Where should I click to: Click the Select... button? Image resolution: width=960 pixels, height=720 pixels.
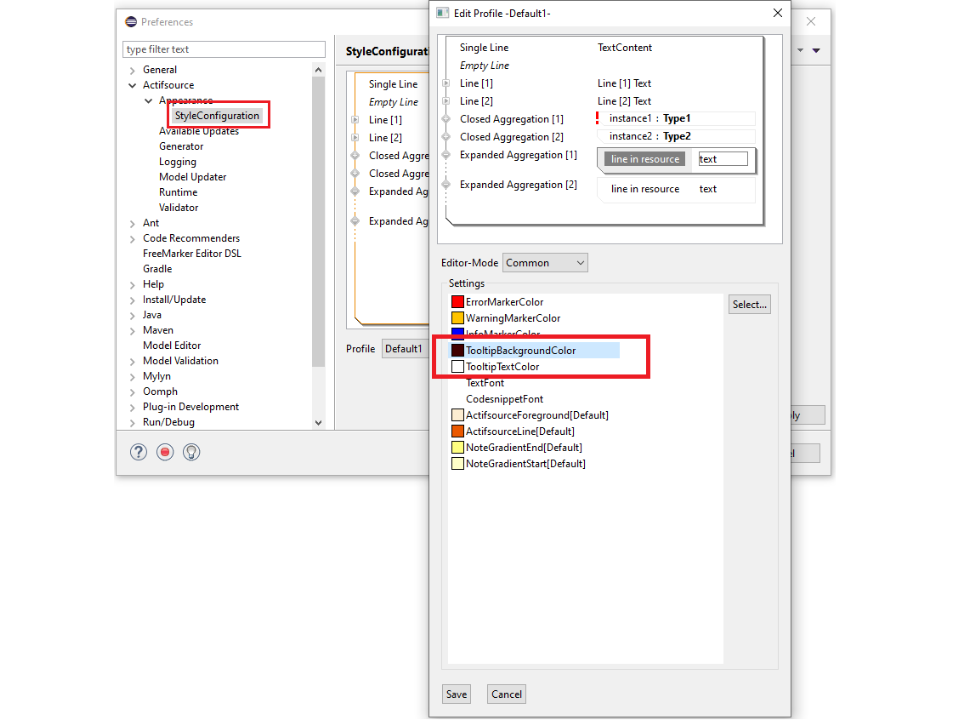point(749,305)
